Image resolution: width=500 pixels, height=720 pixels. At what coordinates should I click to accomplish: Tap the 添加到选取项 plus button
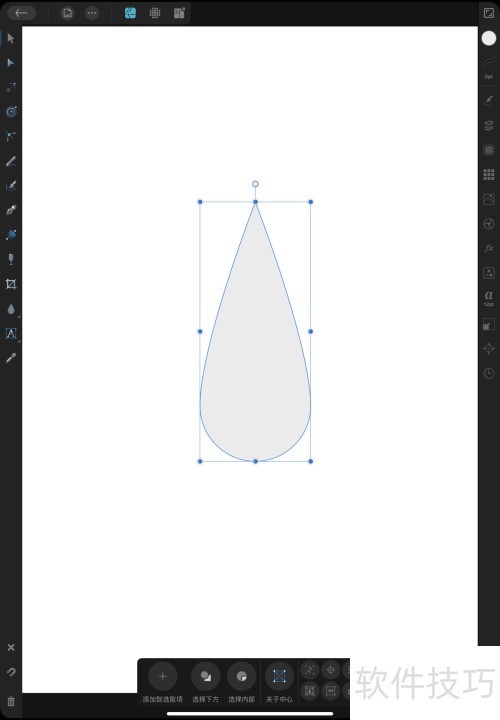pyautogui.click(x=163, y=676)
